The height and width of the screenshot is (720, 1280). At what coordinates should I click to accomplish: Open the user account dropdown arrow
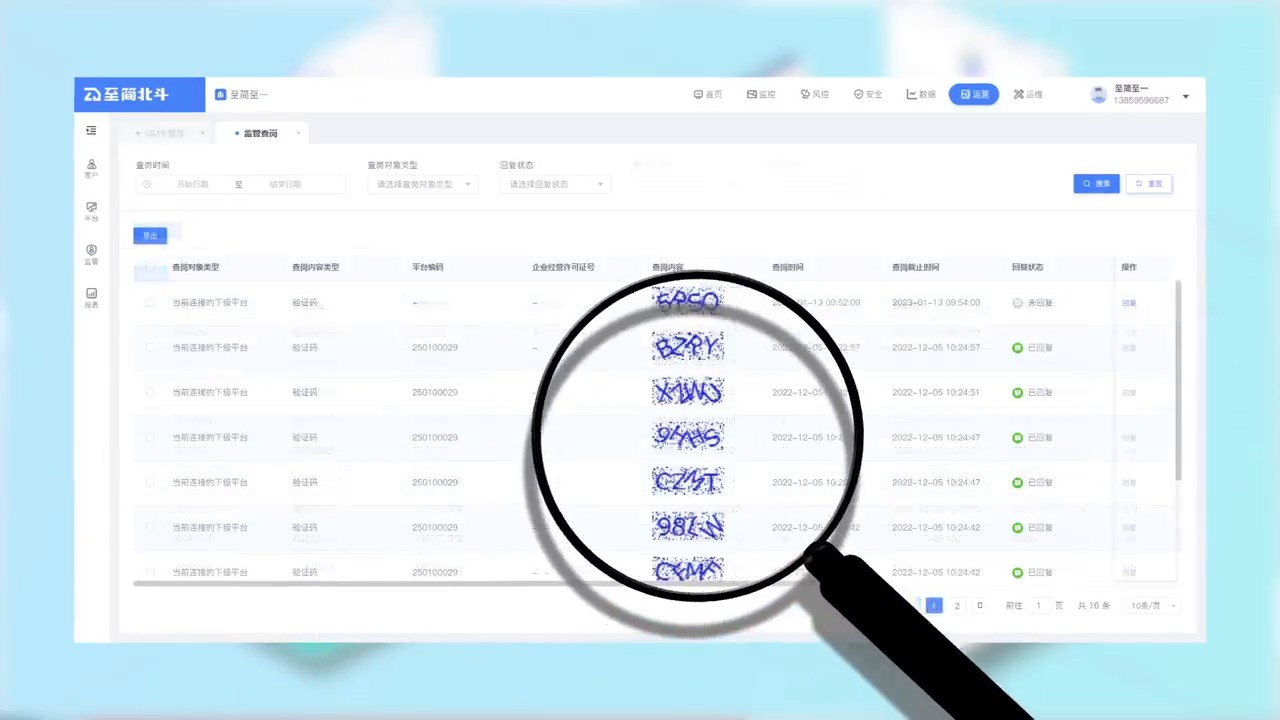[1186, 97]
